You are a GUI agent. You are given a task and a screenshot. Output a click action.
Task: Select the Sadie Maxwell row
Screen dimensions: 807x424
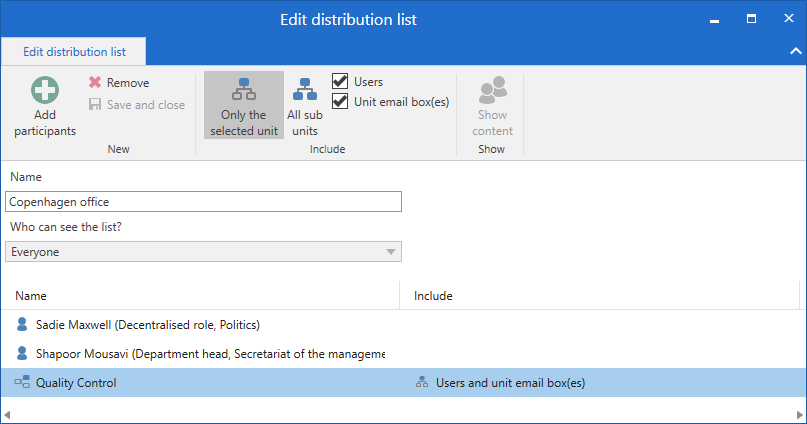pos(404,325)
